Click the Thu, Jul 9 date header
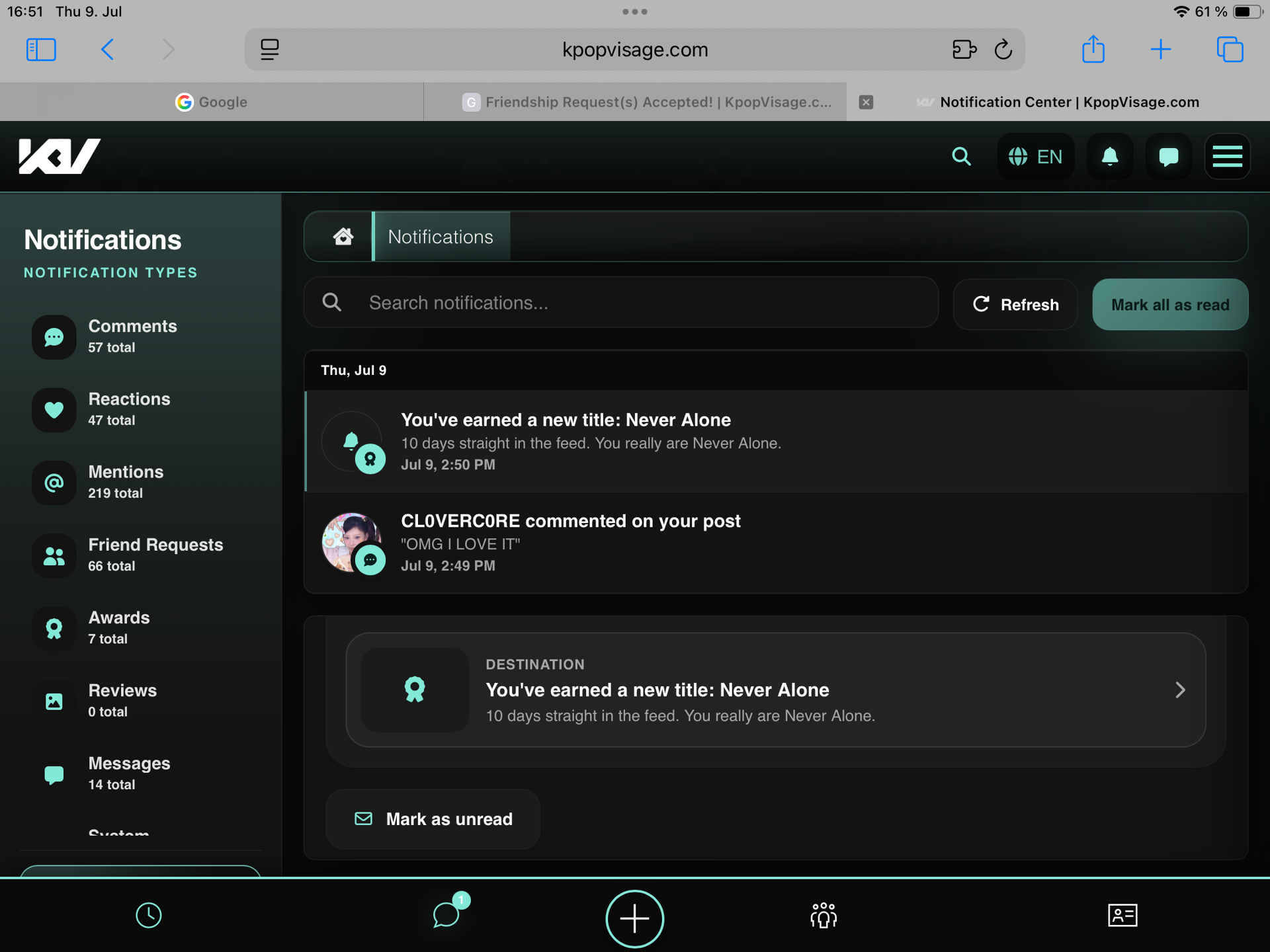1270x952 pixels. click(354, 370)
